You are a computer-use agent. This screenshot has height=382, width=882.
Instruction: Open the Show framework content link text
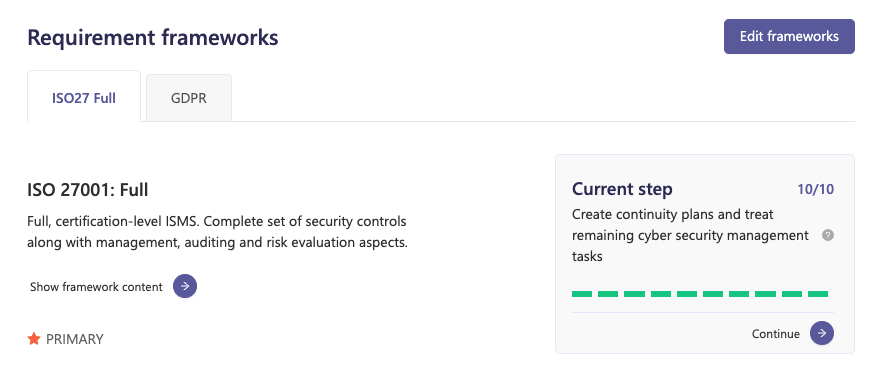[96, 287]
